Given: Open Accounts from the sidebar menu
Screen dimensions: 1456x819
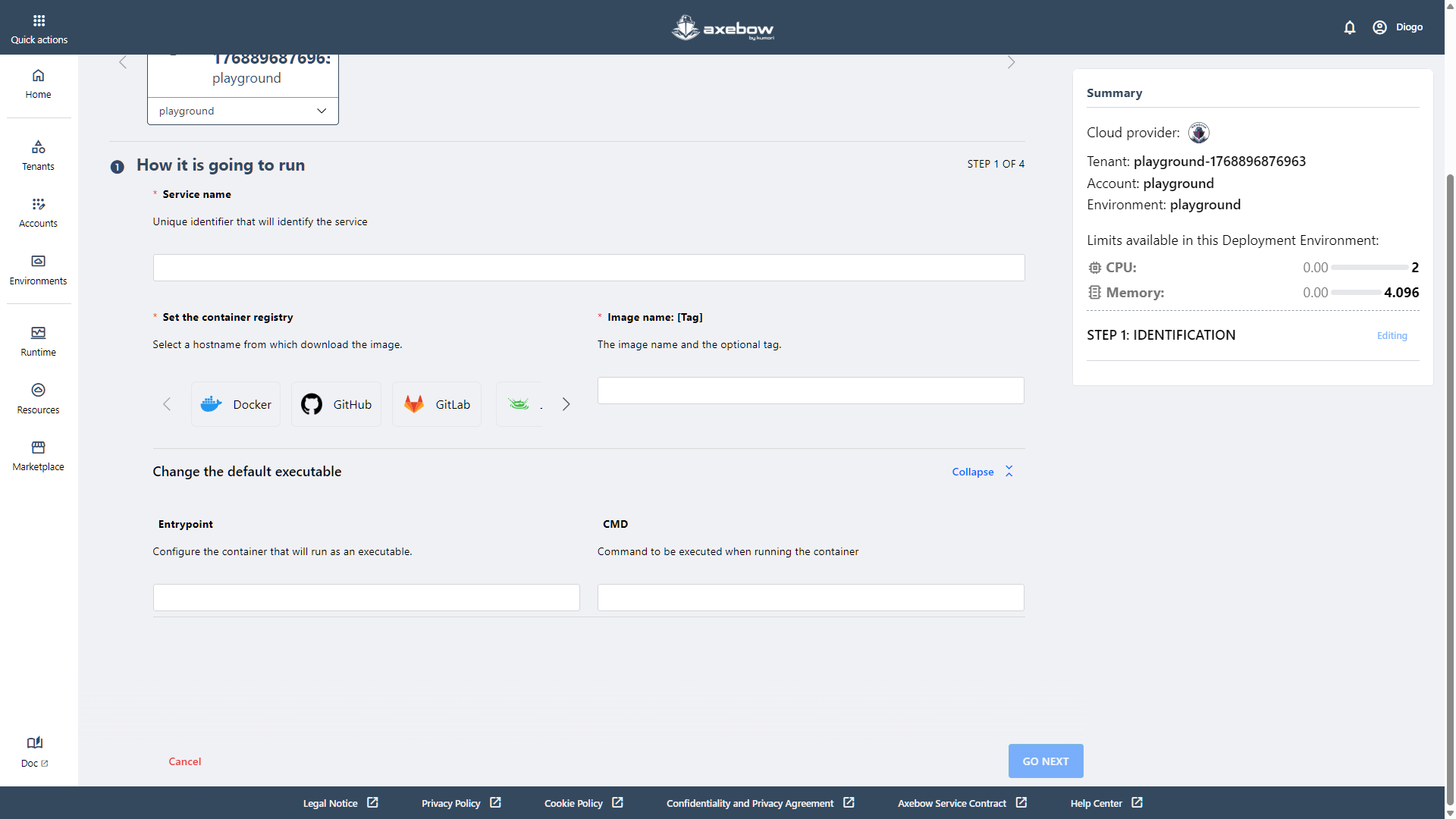Looking at the screenshot, I should [38, 212].
